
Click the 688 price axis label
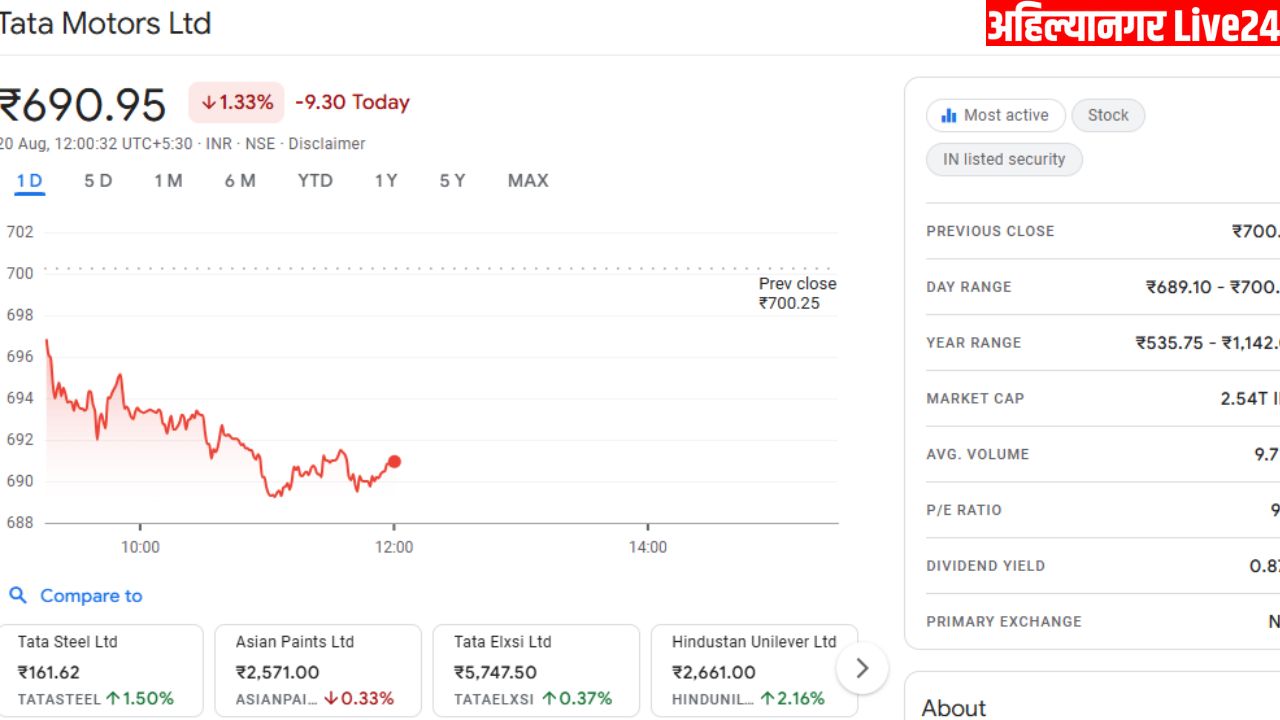pyautogui.click(x=20, y=523)
